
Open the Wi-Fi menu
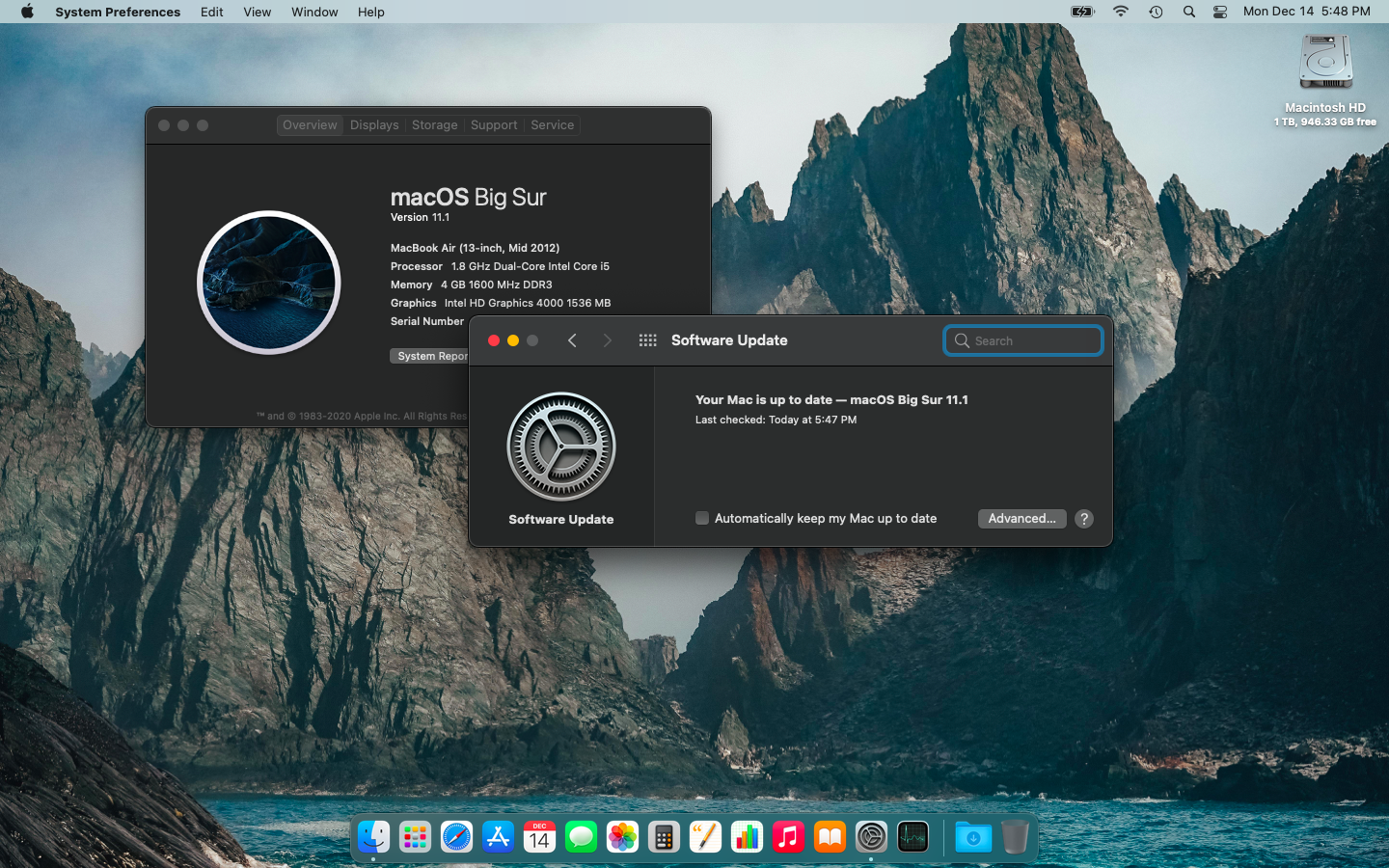(1120, 12)
